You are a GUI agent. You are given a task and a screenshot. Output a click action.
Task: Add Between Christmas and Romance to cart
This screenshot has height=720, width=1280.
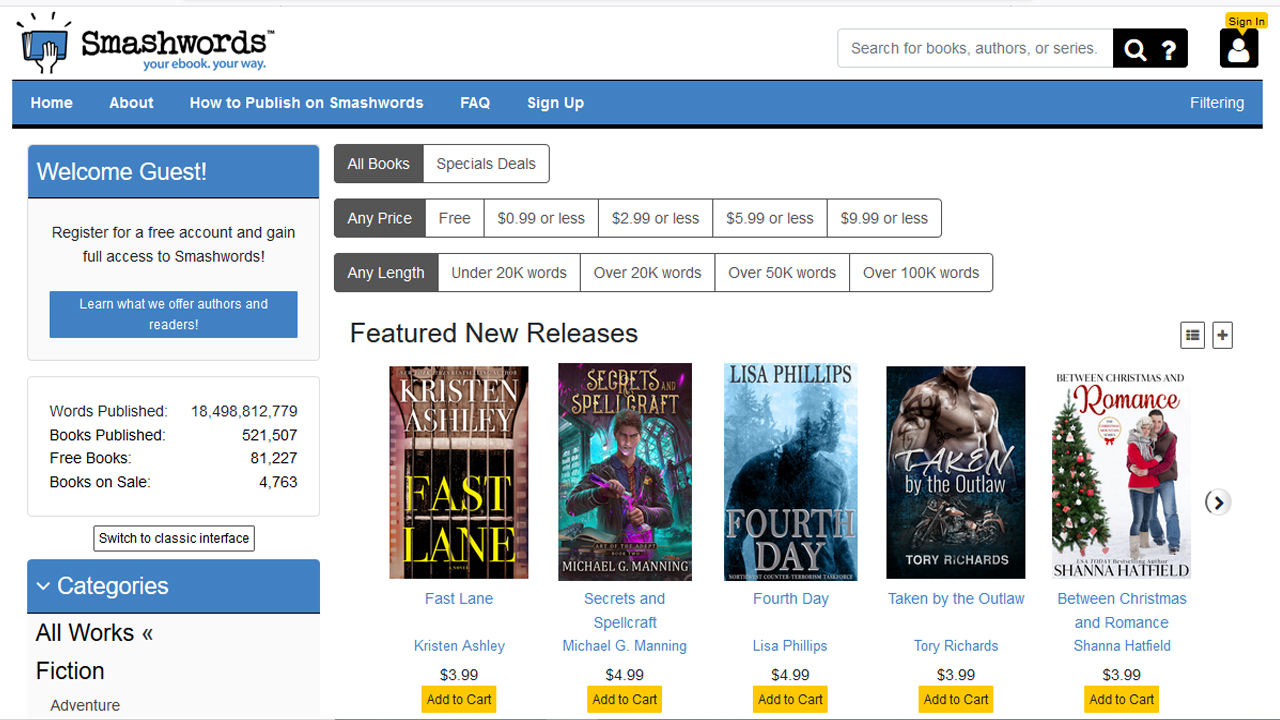(1122, 699)
